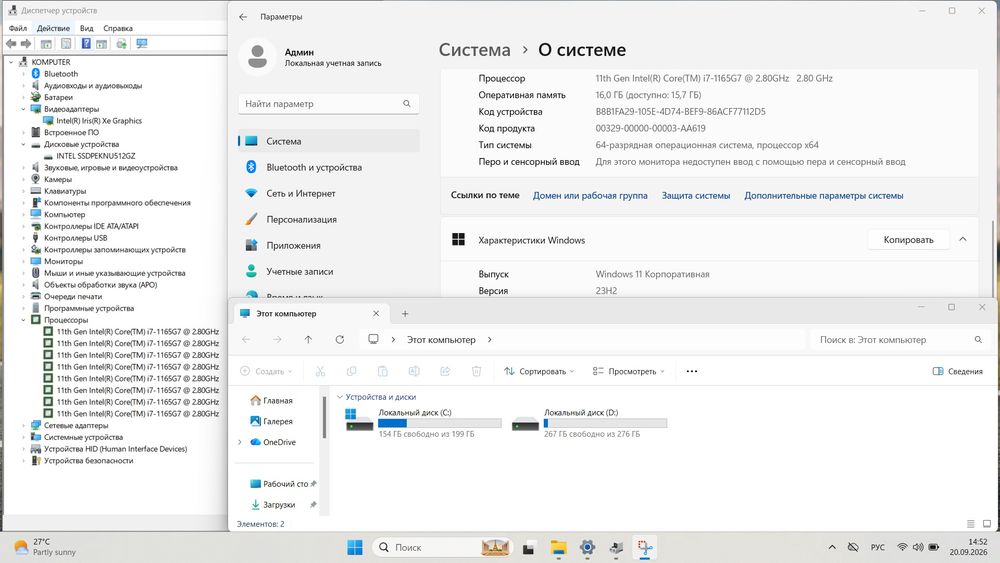Viewport: 1000px width, 563px height.
Task: Open the Просмотреть dropdown in Explorer
Action: [629, 371]
